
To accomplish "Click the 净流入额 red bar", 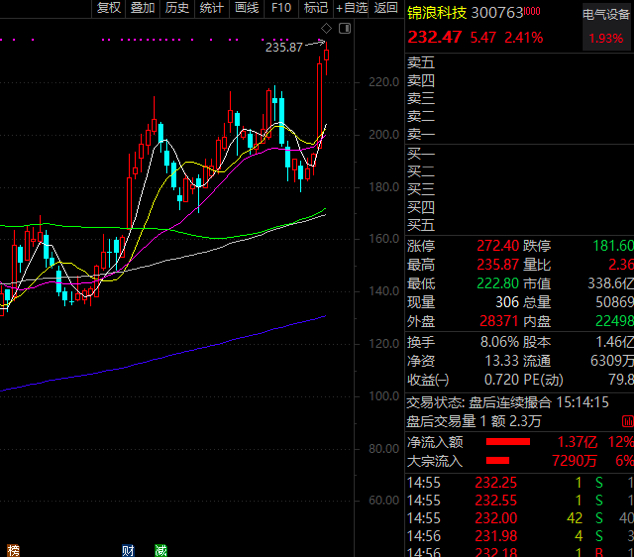I will pyautogui.click(x=508, y=442).
